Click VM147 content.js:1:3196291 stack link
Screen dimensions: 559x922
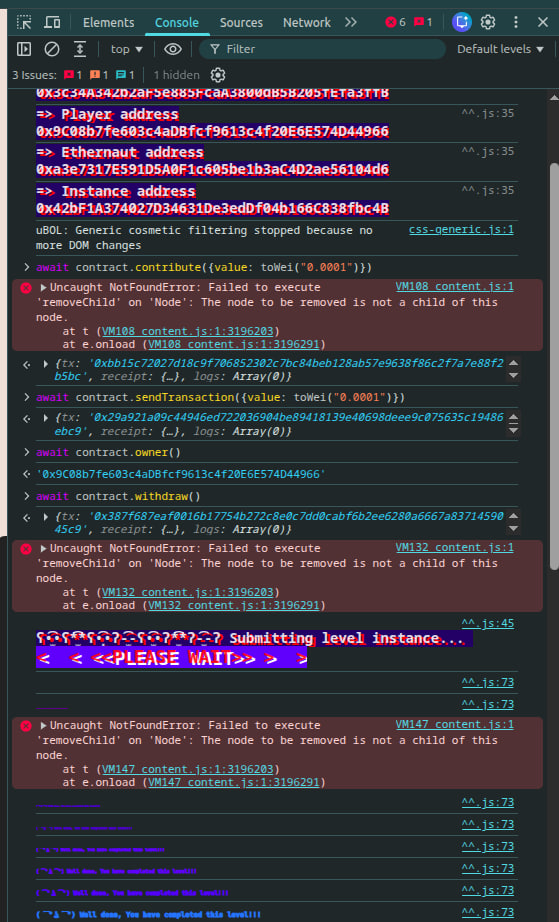coord(234,783)
